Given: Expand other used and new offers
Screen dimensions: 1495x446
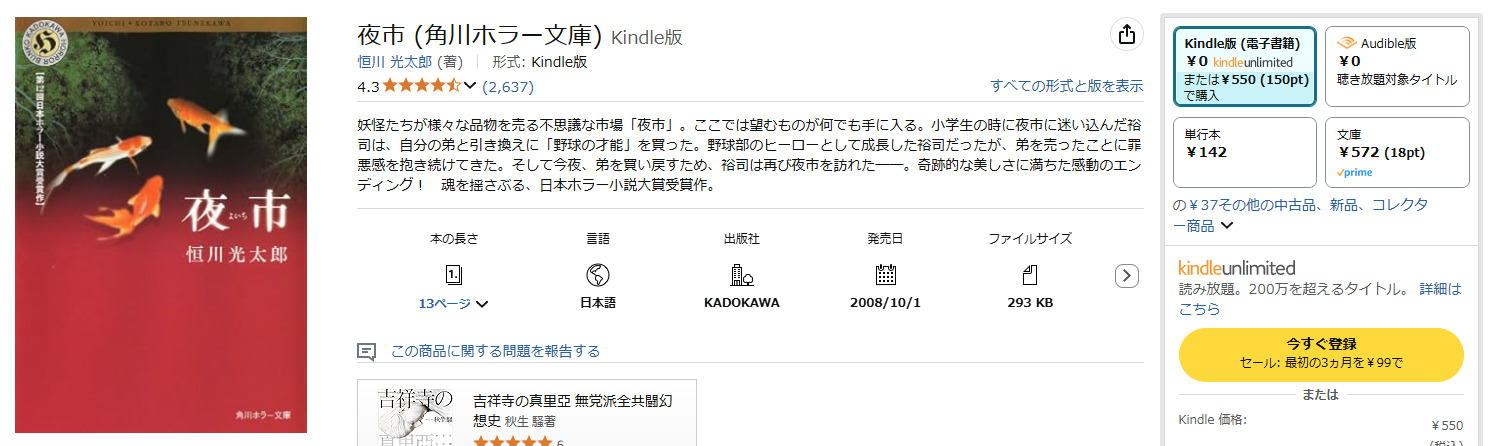Looking at the screenshot, I should pos(1227,226).
